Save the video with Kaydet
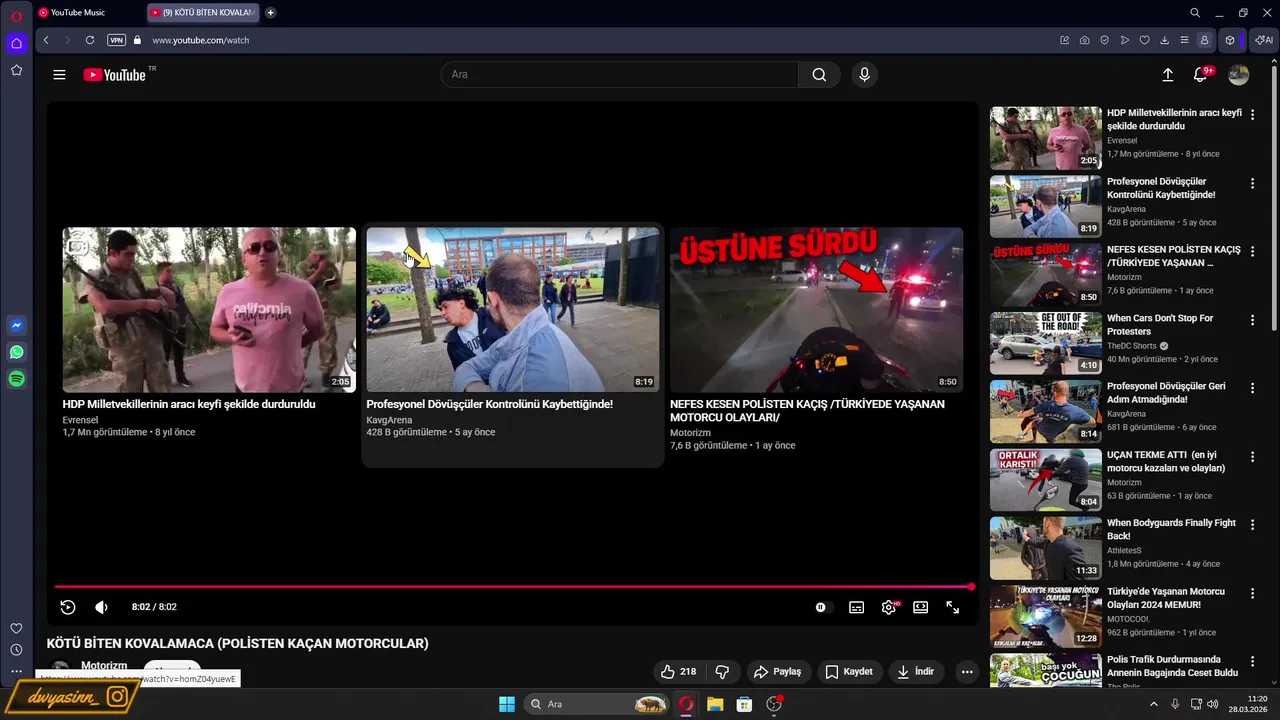 point(849,672)
